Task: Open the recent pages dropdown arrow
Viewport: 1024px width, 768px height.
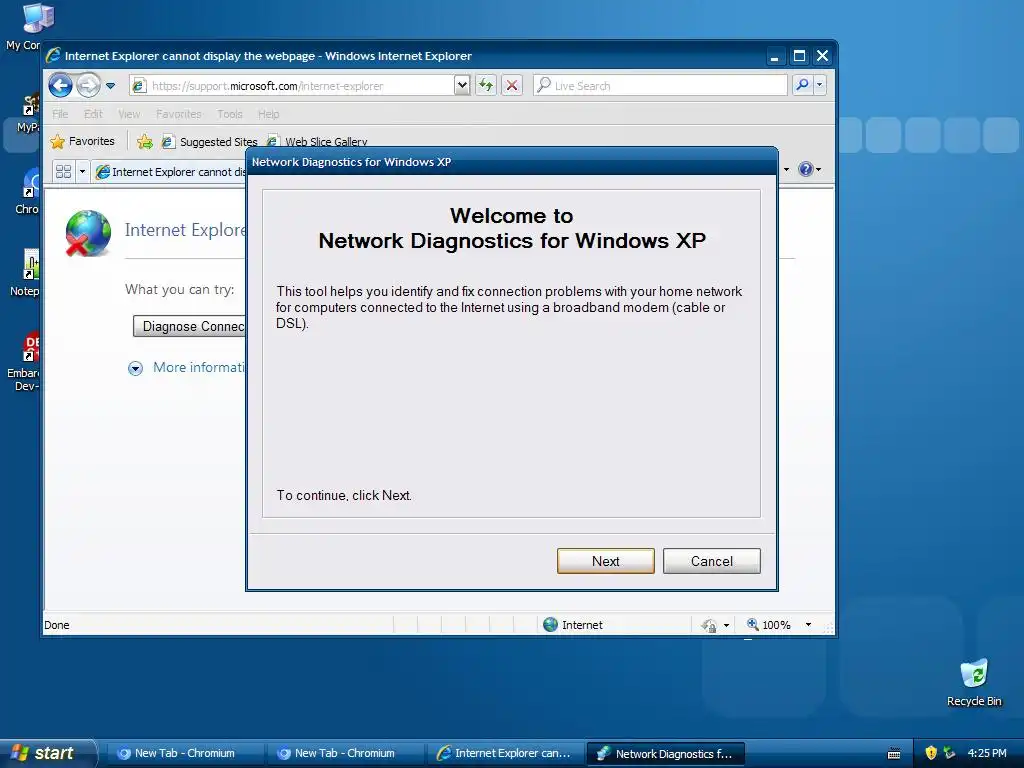Action: pos(110,86)
